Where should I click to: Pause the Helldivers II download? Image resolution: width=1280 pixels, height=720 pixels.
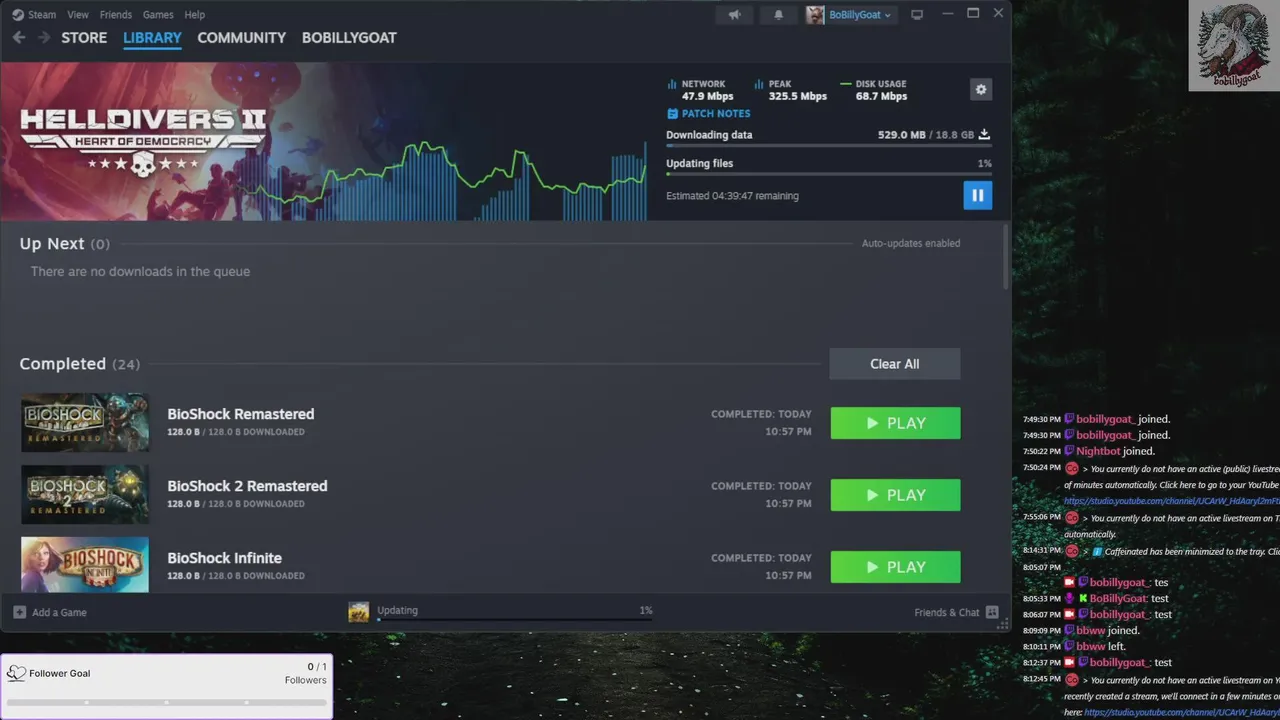(x=978, y=195)
